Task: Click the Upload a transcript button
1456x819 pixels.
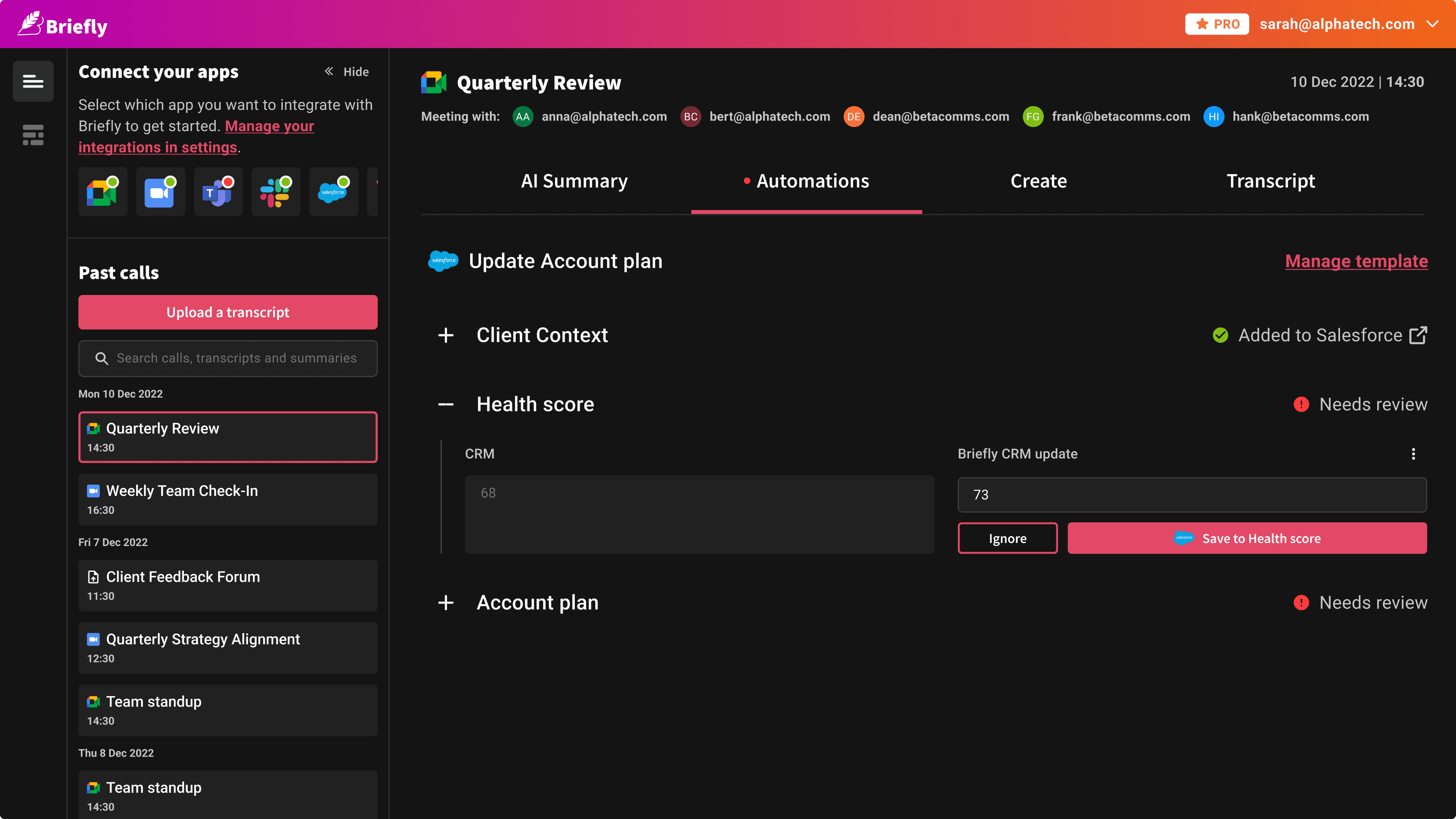Action: 228,312
